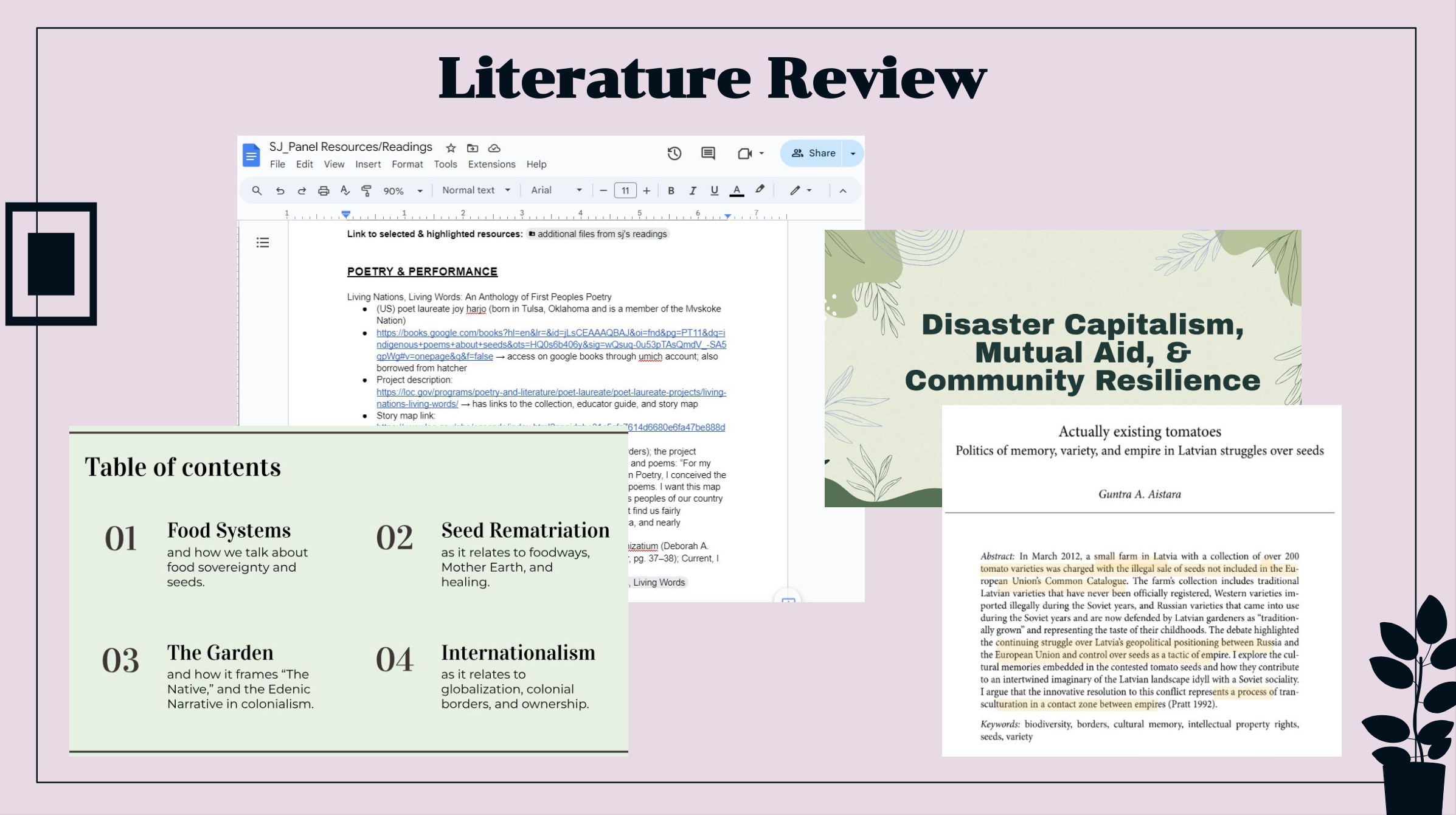Select the Table of contents slide thumbnail

coord(348,592)
